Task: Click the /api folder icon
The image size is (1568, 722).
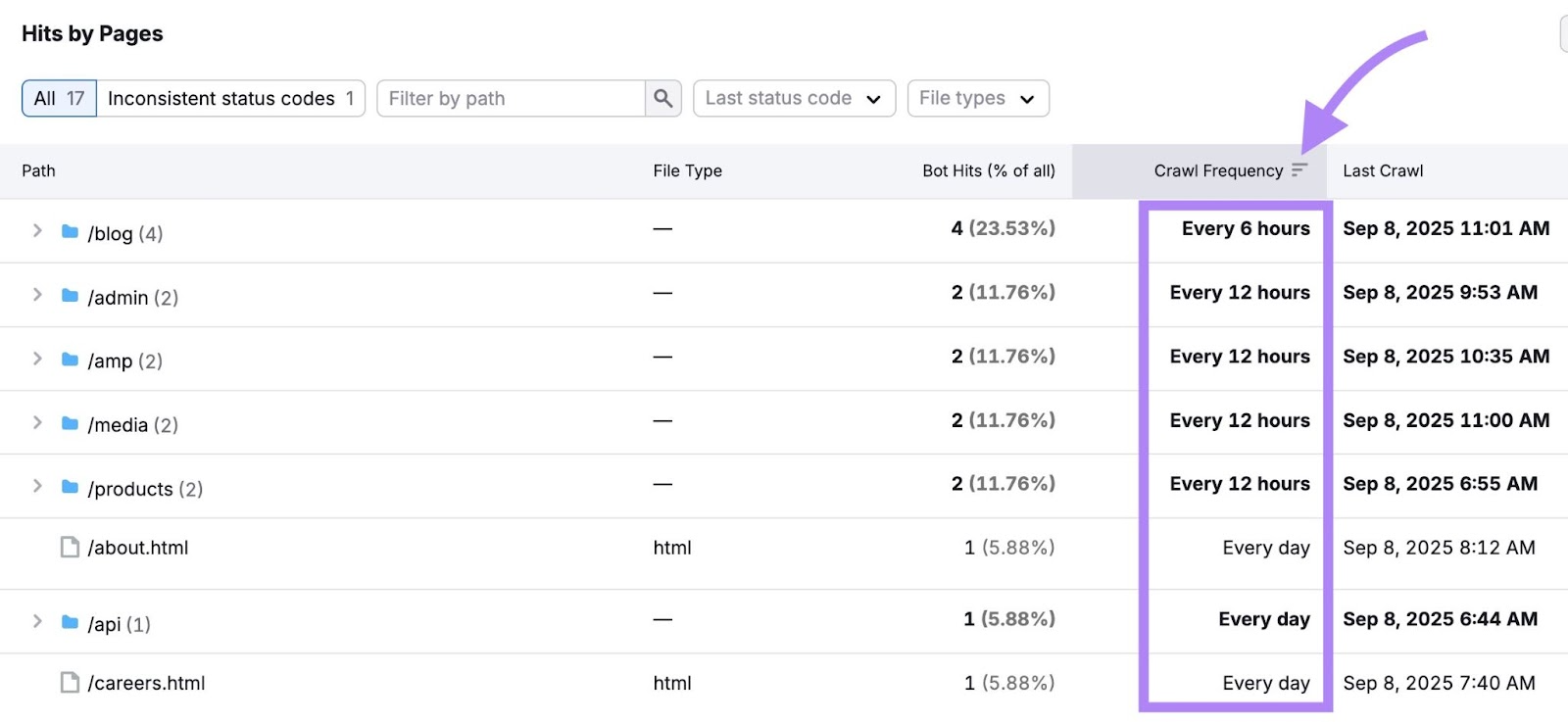Action: point(70,622)
